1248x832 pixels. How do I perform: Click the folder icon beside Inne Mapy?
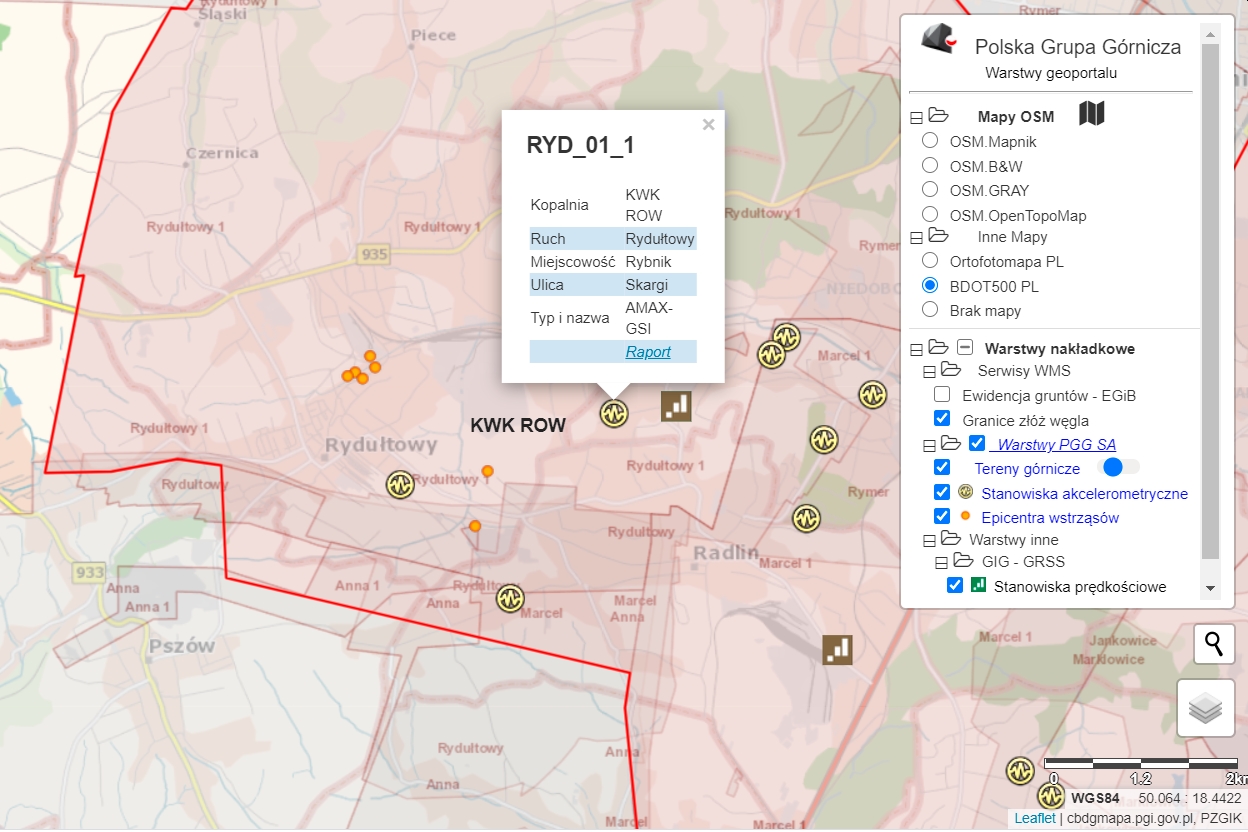[x=938, y=236]
